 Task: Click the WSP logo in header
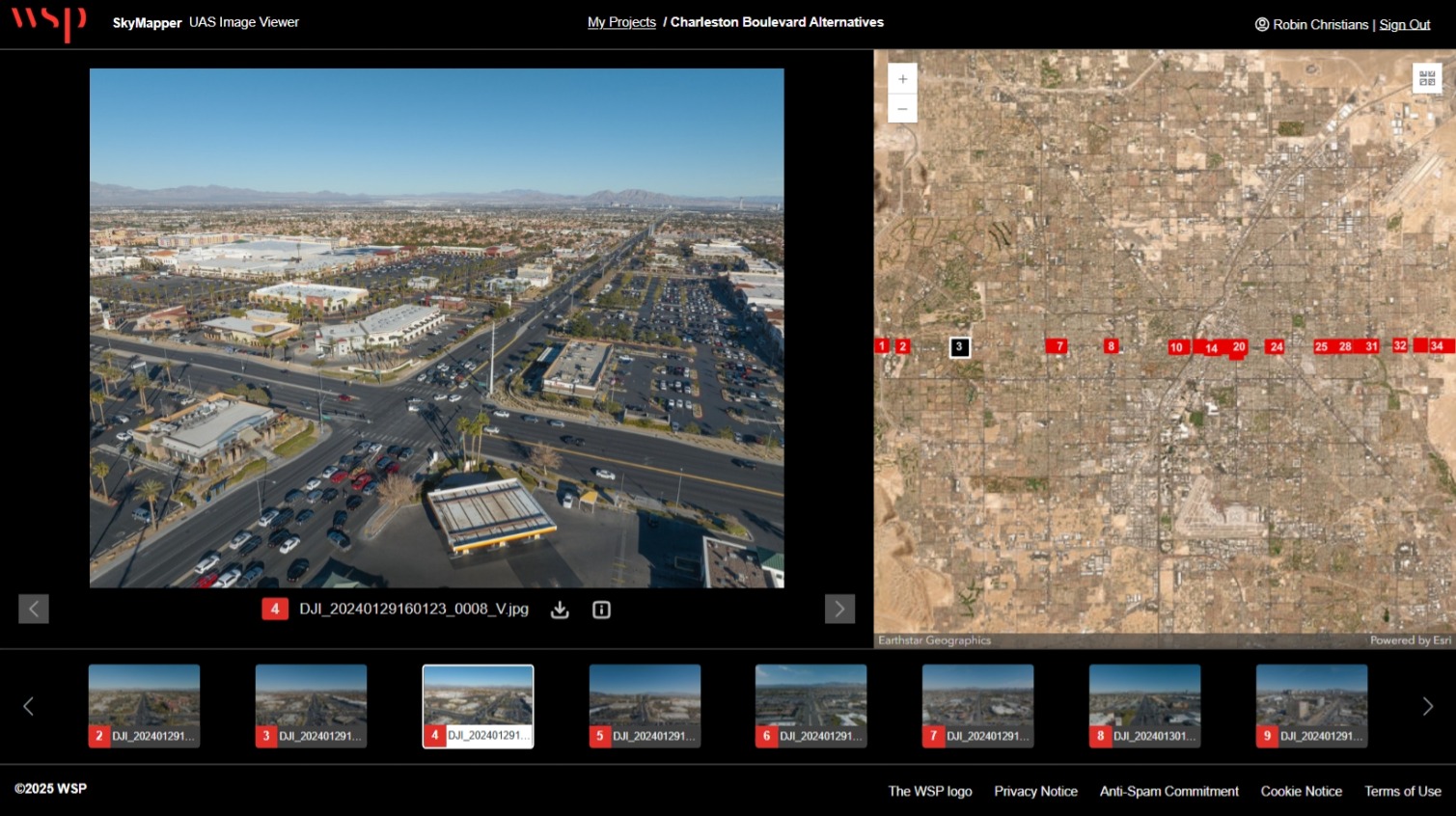(48, 22)
